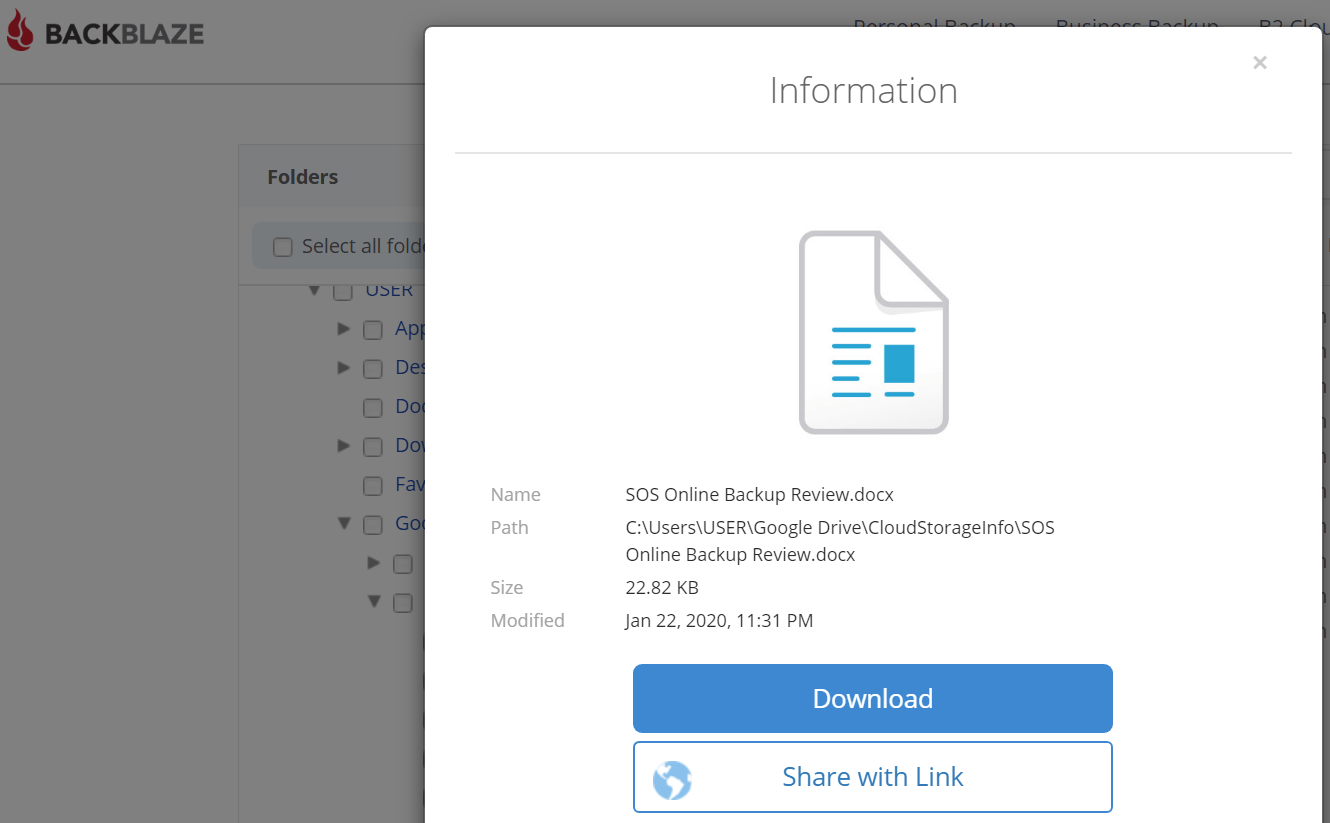Select the USER folder name link
Viewport: 1330px width, 823px height.
(x=389, y=289)
